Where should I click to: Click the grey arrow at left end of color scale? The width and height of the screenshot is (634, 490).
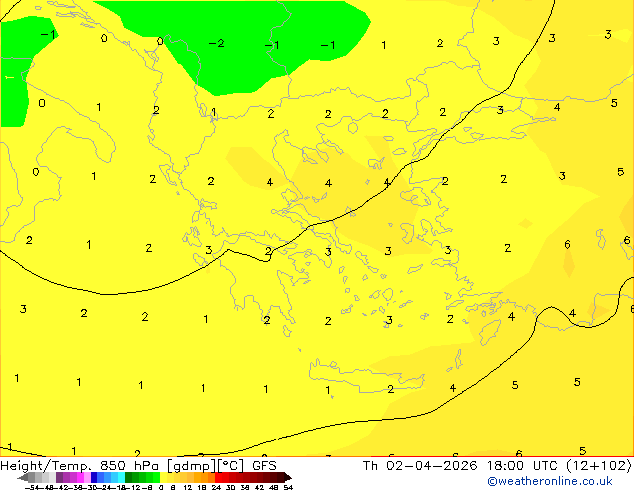pos(23,477)
